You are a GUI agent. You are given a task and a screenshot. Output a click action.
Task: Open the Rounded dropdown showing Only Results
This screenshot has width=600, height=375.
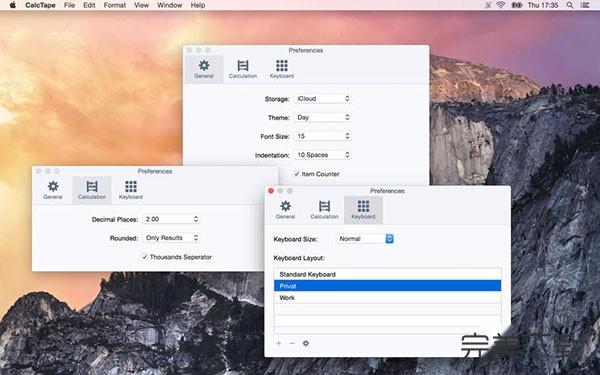coord(171,238)
